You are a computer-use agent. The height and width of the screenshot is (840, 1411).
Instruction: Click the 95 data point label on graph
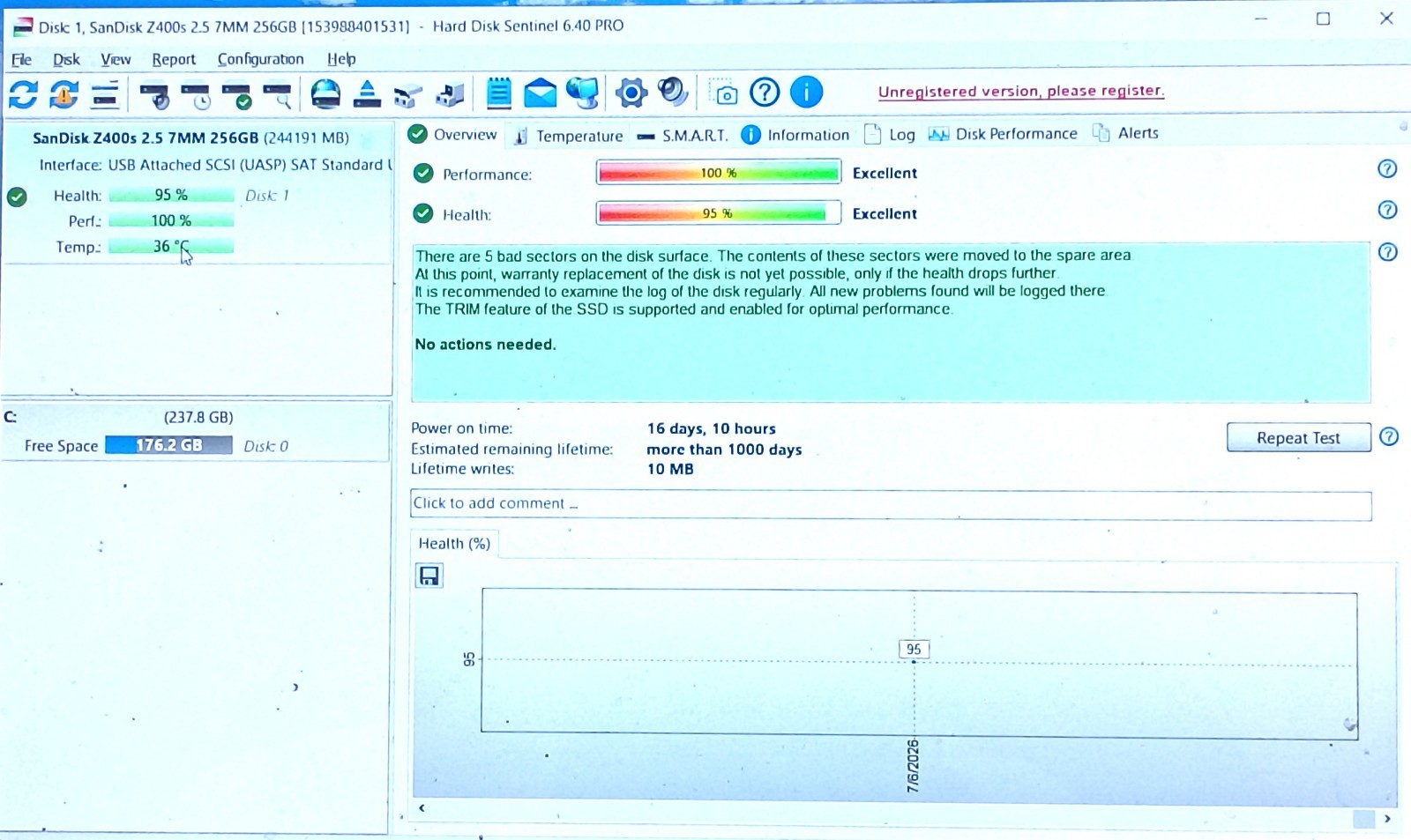pos(914,650)
